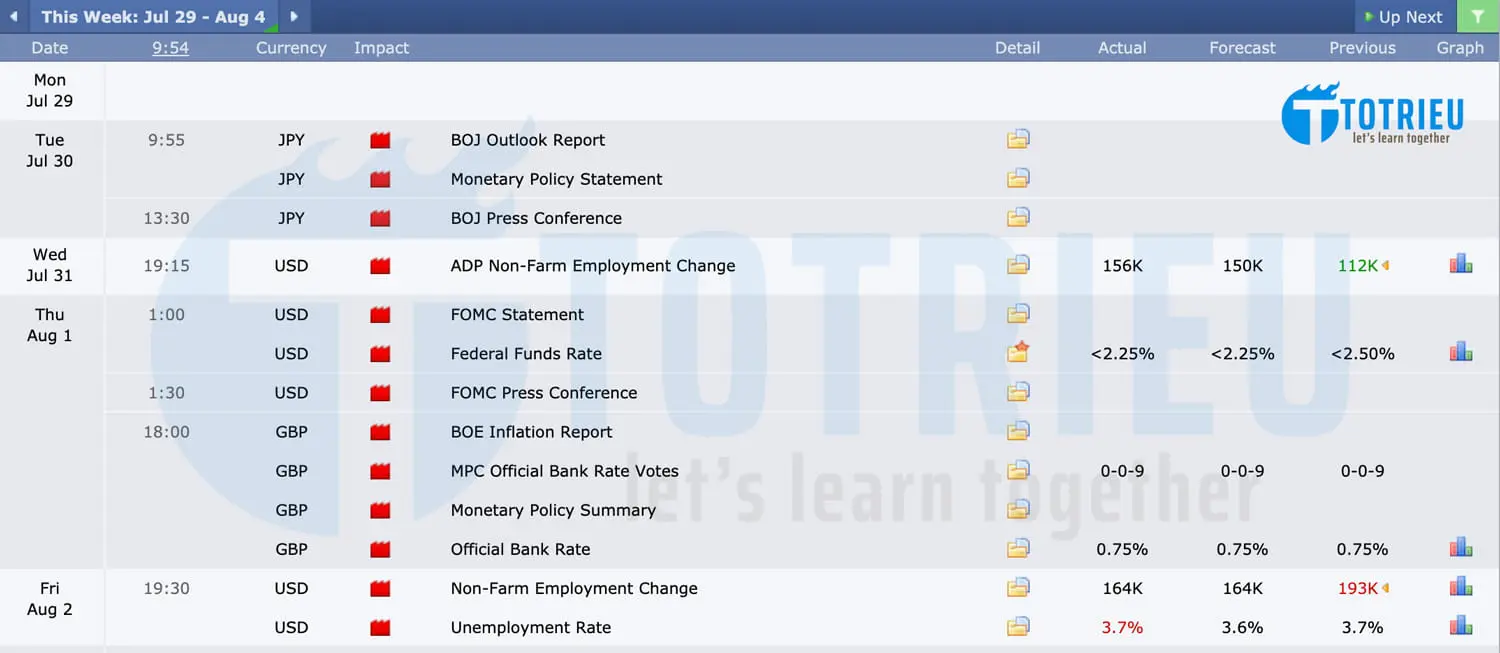Open FOMC Statement detail folder

[x=1017, y=314]
